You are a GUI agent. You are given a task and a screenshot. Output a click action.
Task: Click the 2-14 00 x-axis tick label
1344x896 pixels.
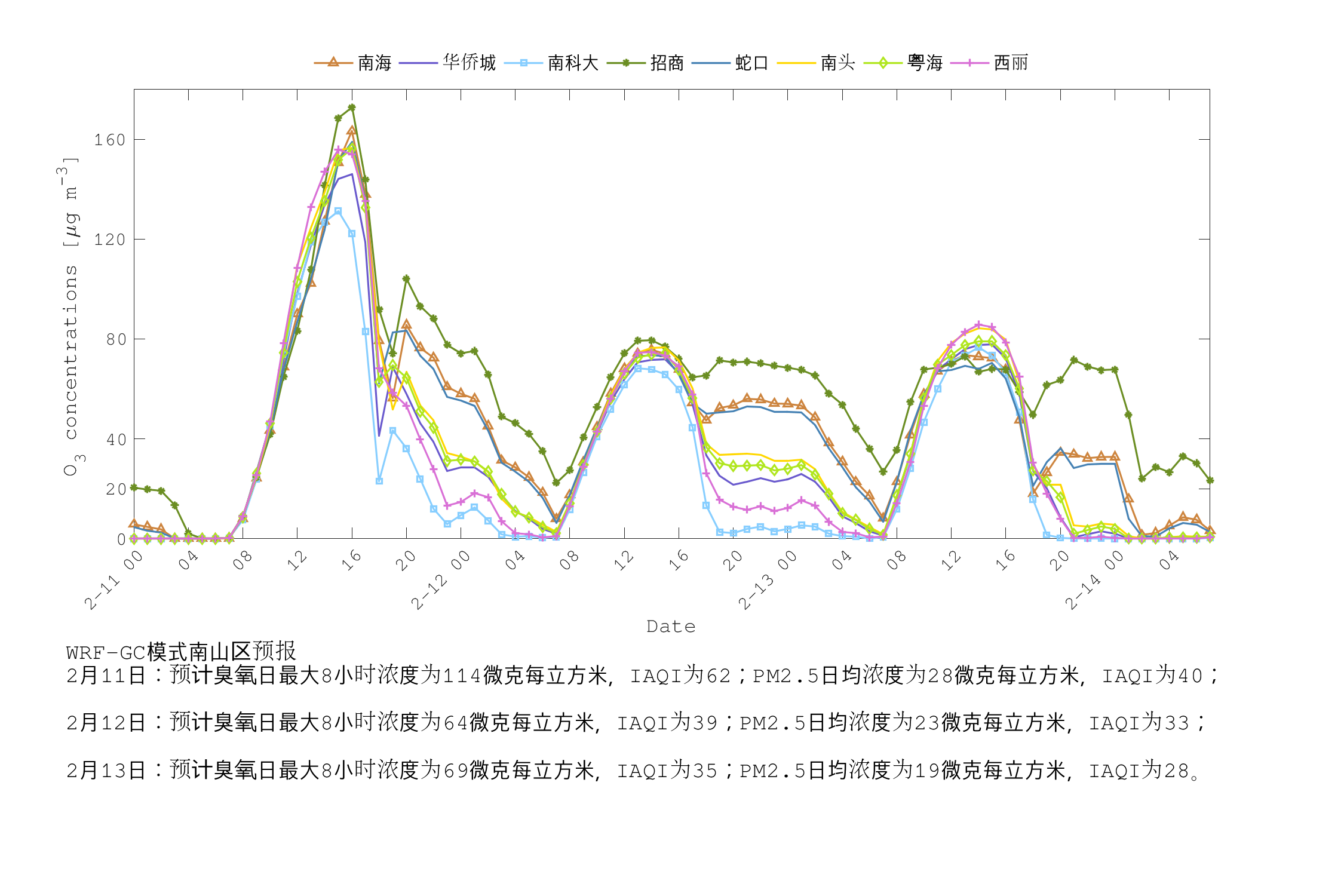point(1094,581)
